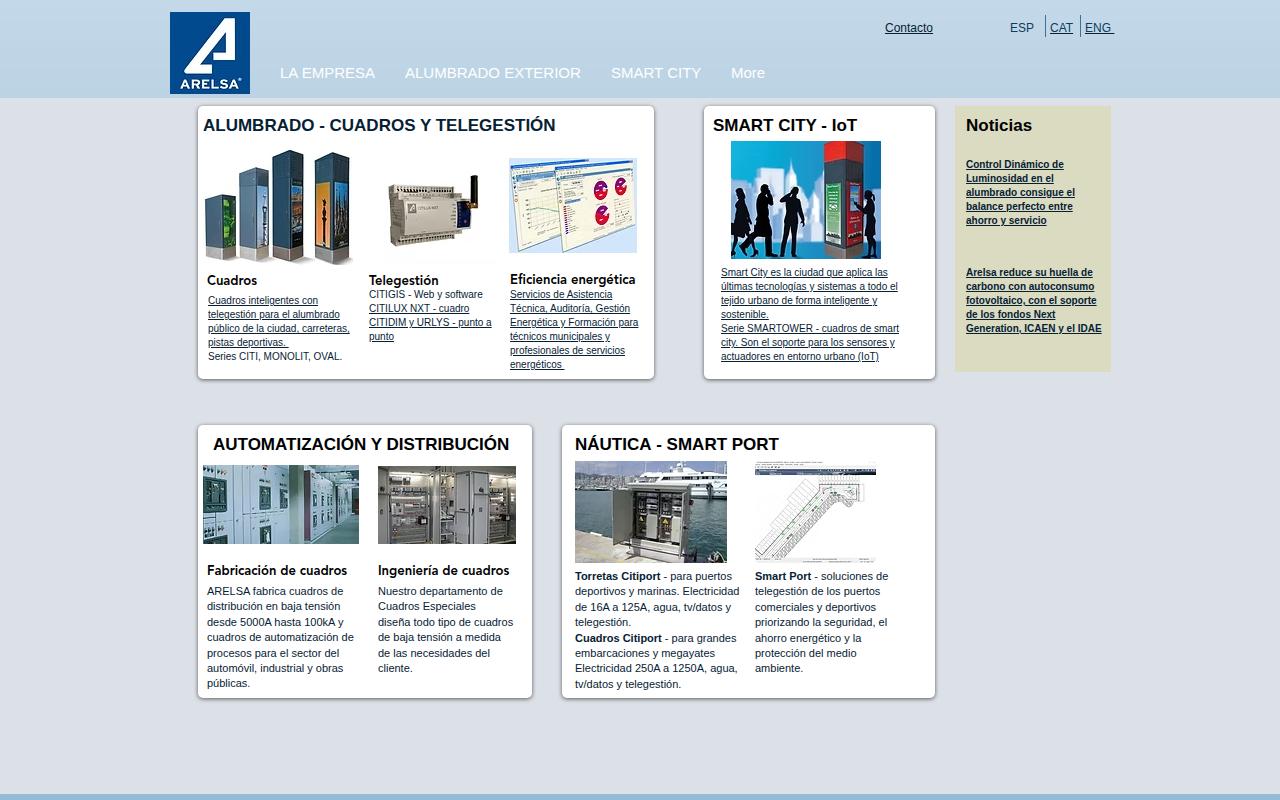Go to the Contacto page
This screenshot has width=1280, height=800.
tap(909, 28)
